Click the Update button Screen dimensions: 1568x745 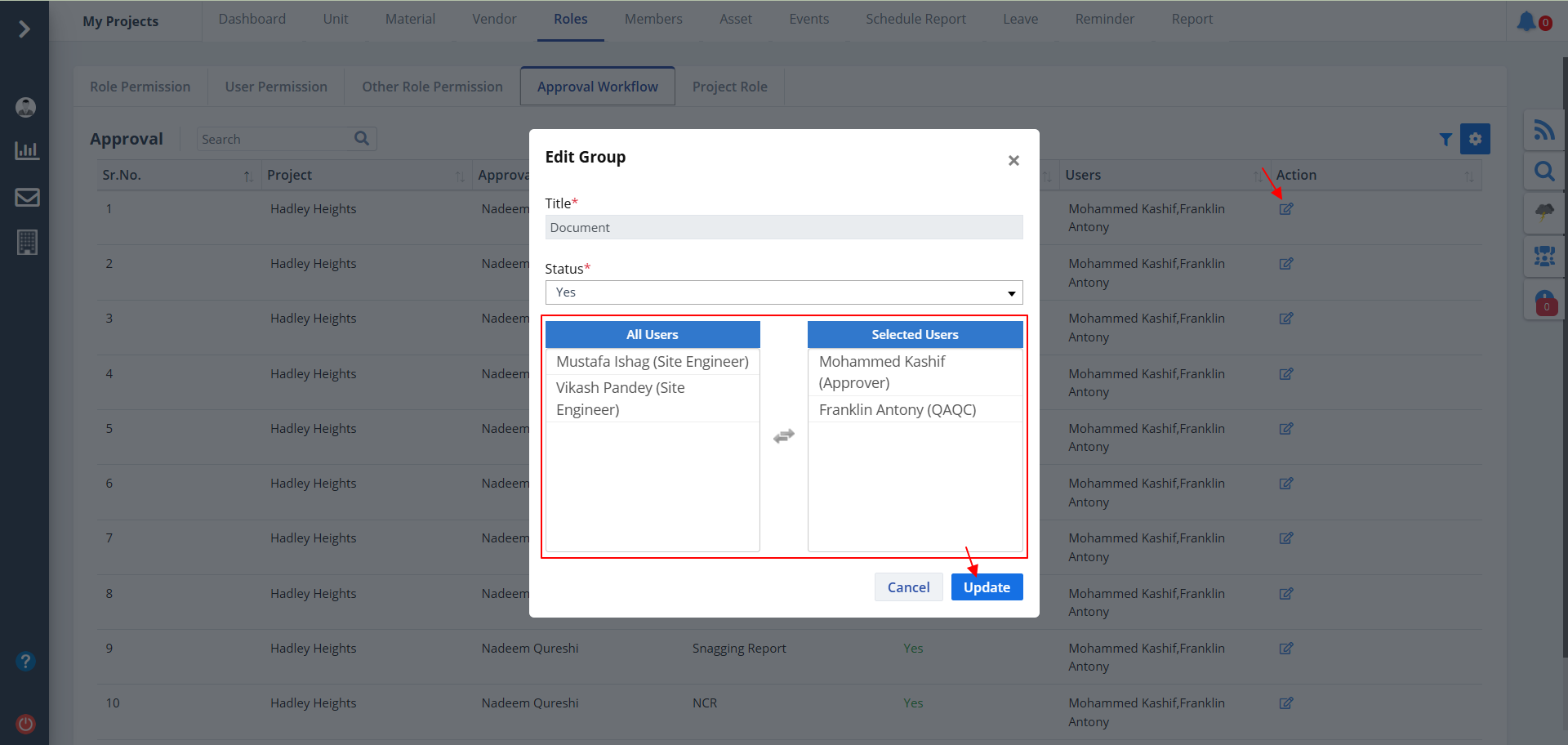click(x=987, y=587)
